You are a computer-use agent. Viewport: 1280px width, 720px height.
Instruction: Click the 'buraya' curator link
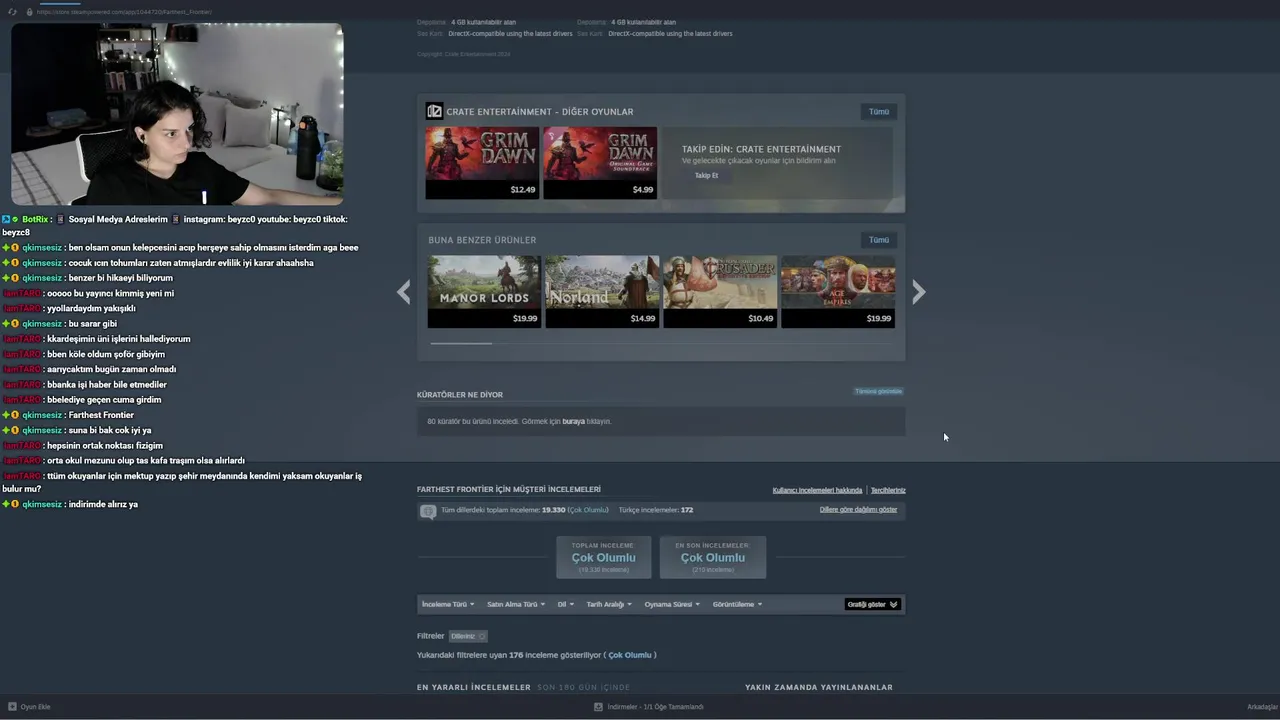[x=573, y=421]
